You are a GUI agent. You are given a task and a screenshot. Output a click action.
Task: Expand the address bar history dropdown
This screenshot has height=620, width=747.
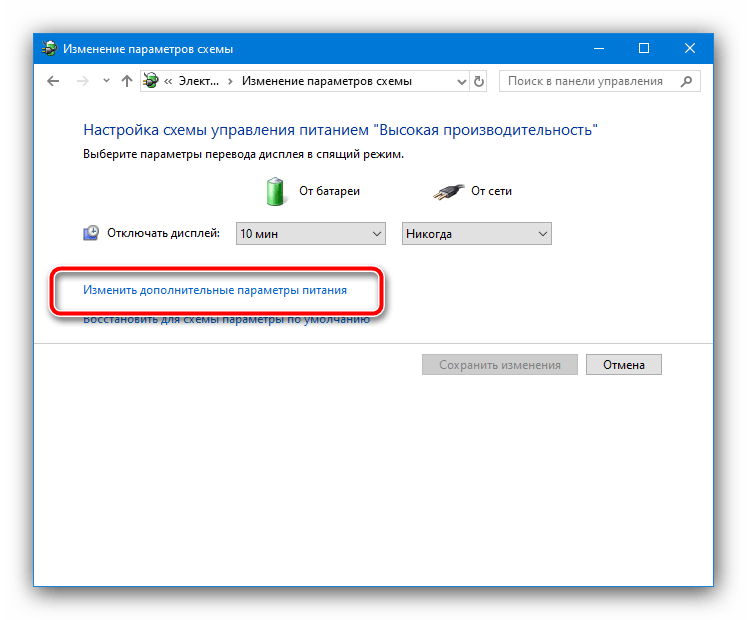pyautogui.click(x=462, y=81)
